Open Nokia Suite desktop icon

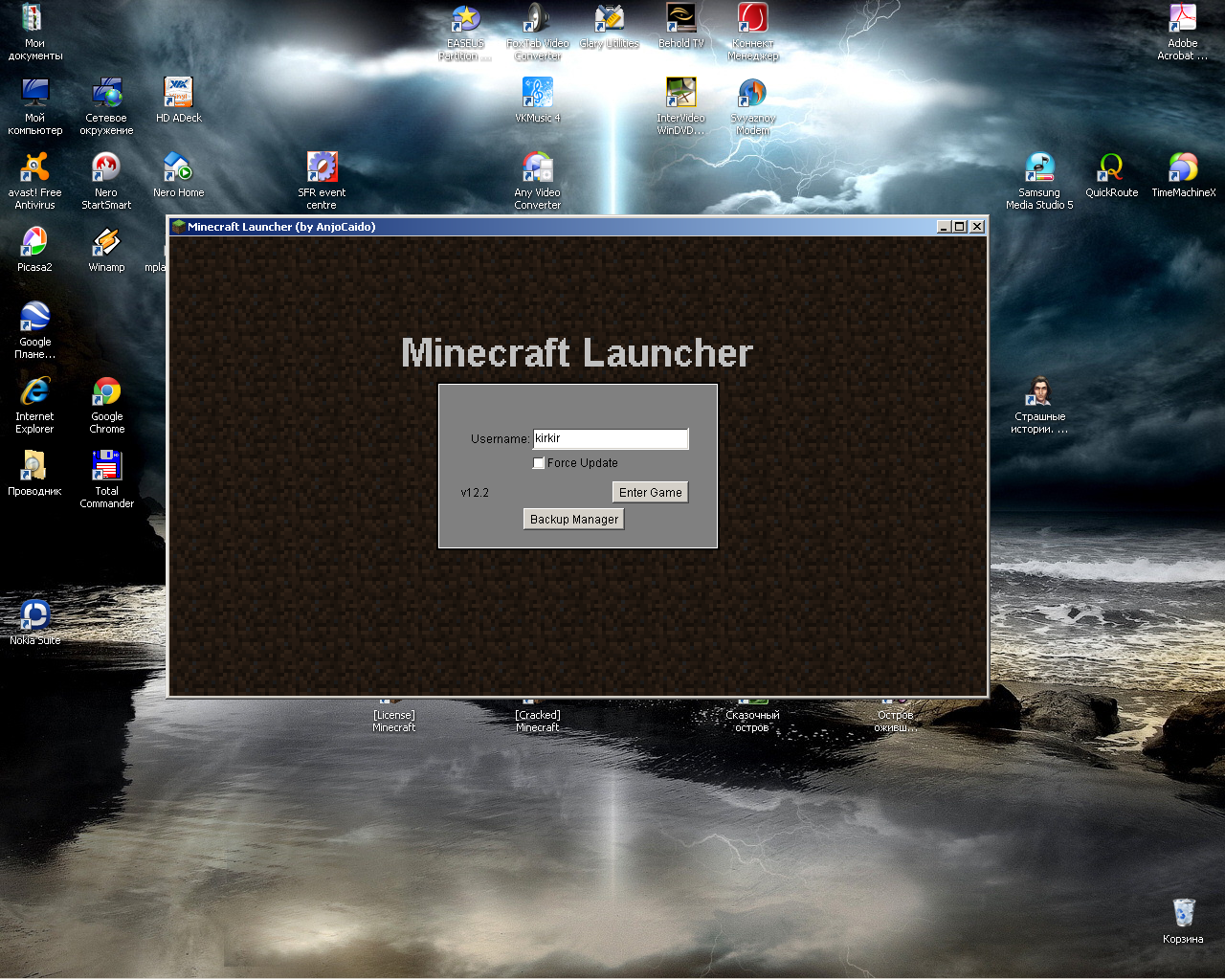point(34,623)
